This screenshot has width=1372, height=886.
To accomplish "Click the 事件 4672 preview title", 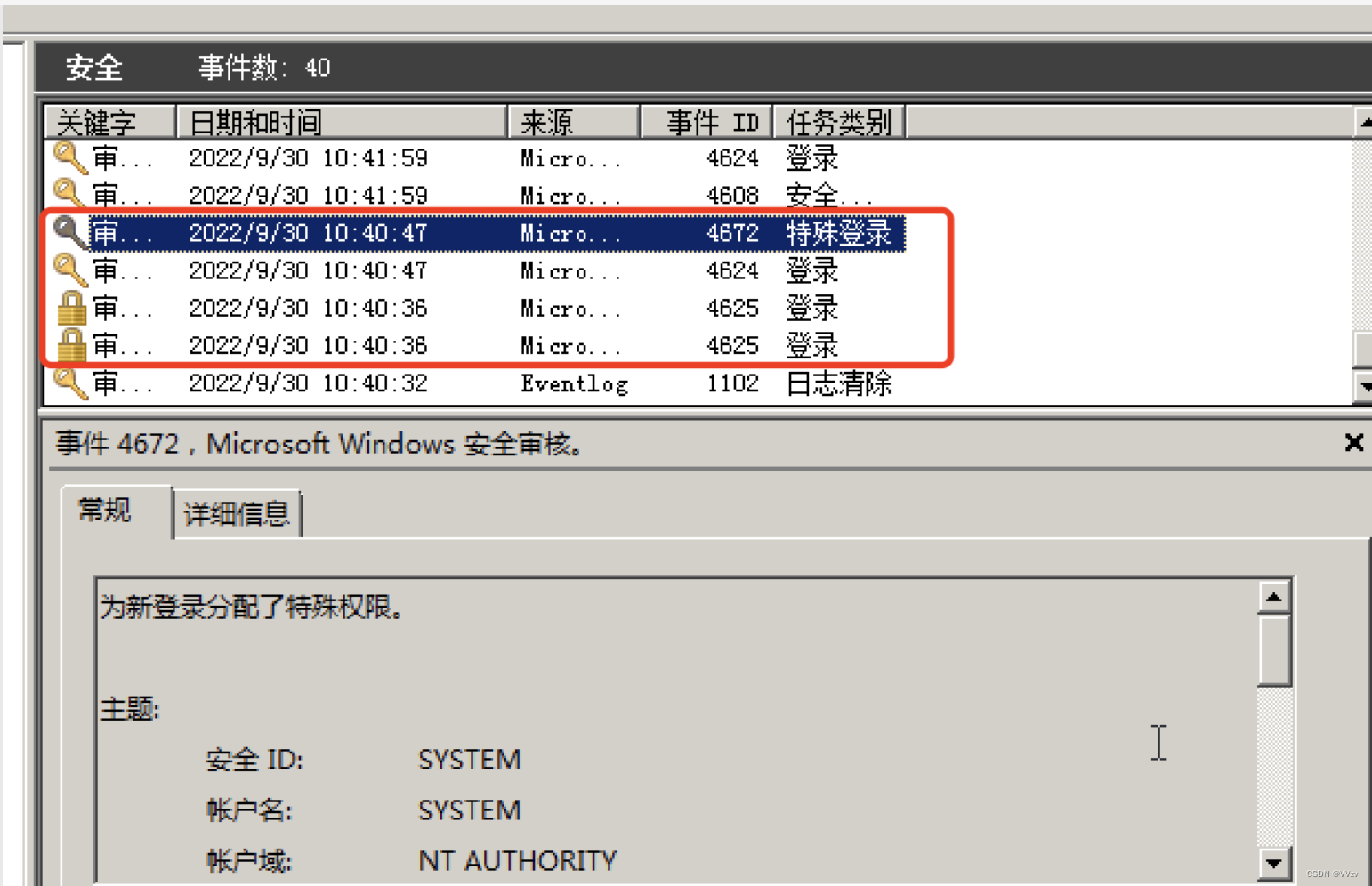I will point(319,443).
